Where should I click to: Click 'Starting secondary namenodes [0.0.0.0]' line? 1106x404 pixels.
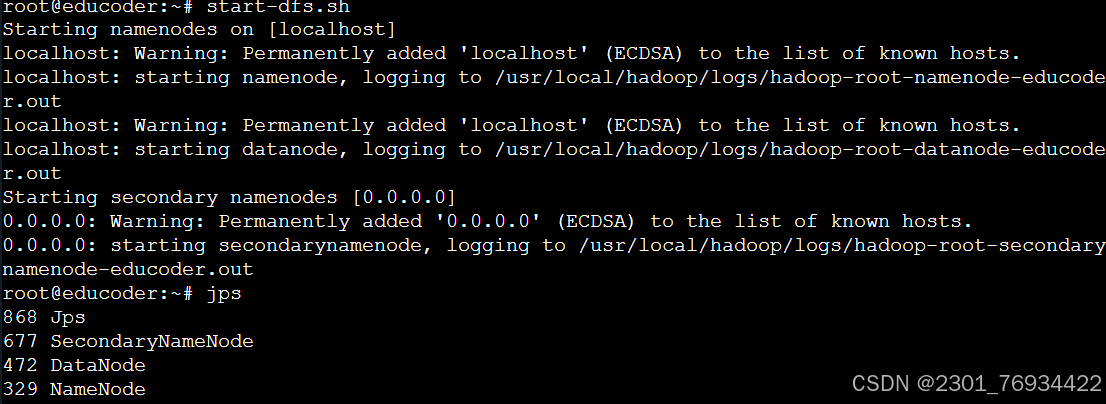point(229,197)
